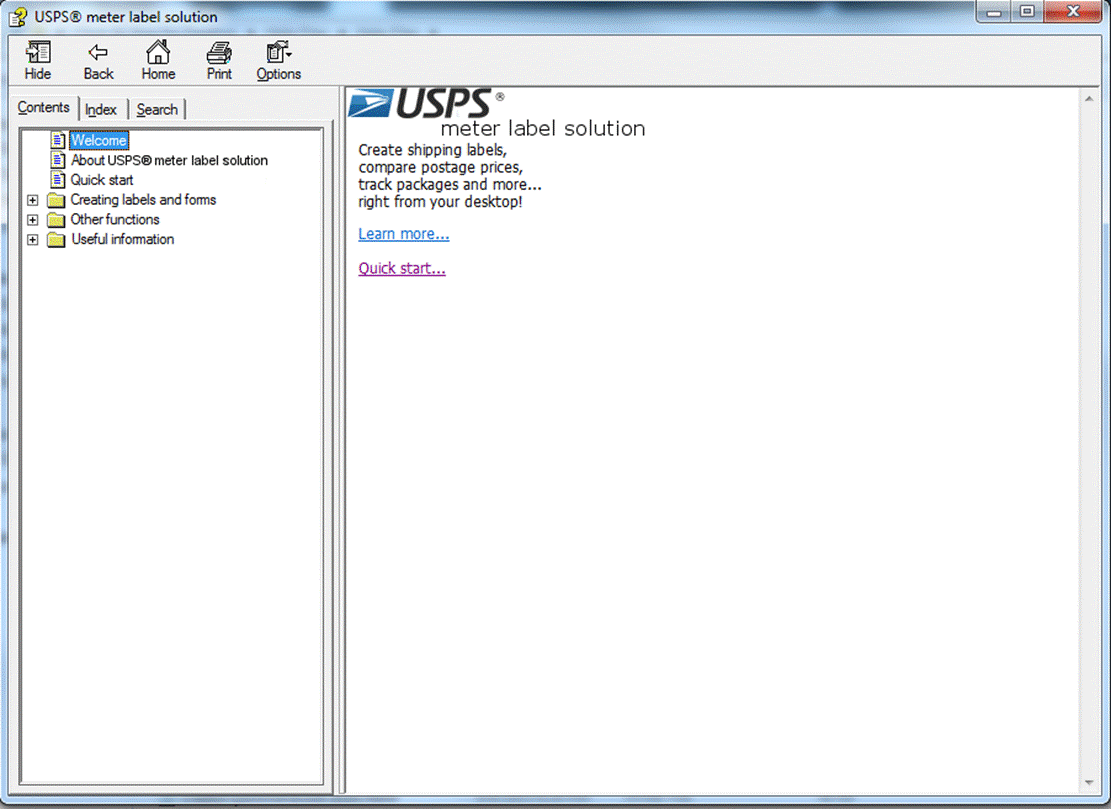This screenshot has height=809, width=1111.
Task: Switch to the Index tab
Action: click(x=101, y=110)
